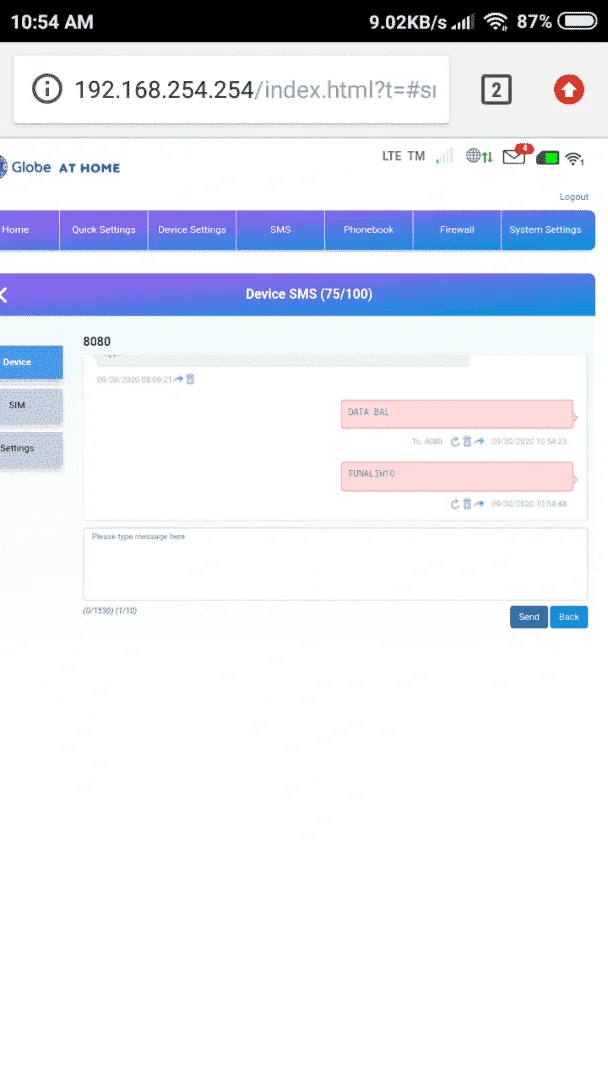Delete the 09/28/2020 received message
Viewport: 608px width, 1080px height.
(x=191, y=379)
